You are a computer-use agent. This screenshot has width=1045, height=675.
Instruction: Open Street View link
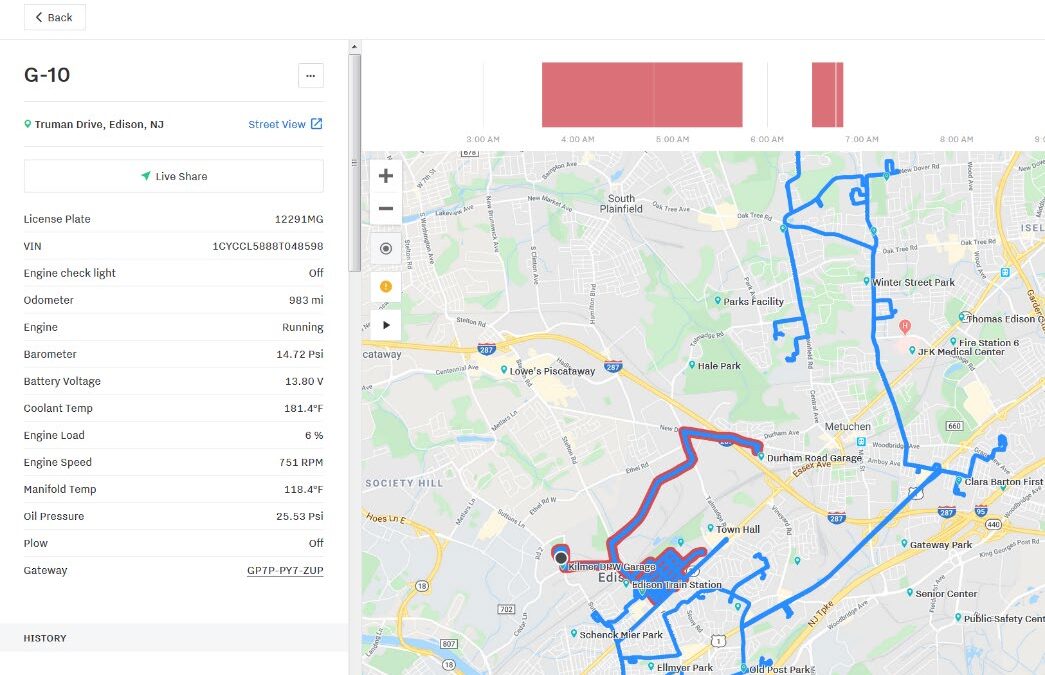pyautogui.click(x=285, y=124)
